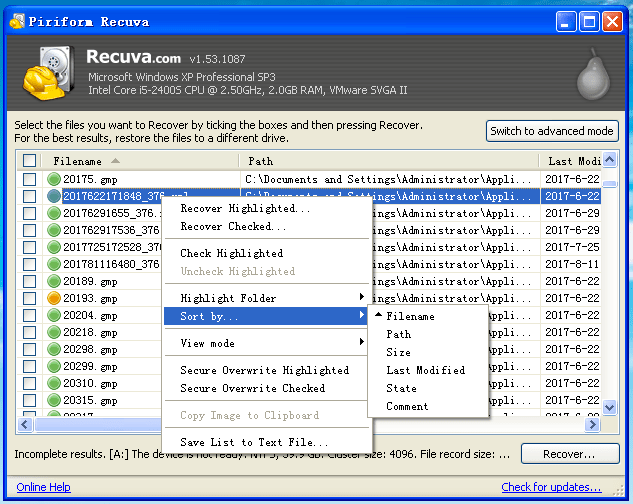
Task: Click the green state dot for 201762917536_376
Action: (54, 230)
